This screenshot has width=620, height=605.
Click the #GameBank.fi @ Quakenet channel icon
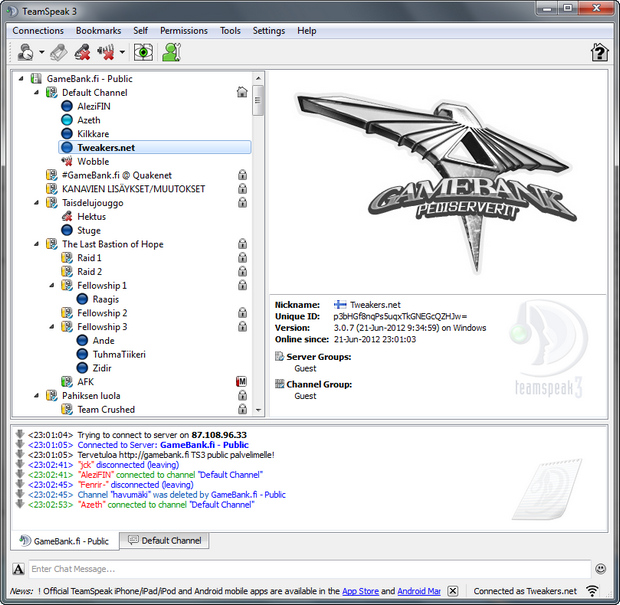51,175
